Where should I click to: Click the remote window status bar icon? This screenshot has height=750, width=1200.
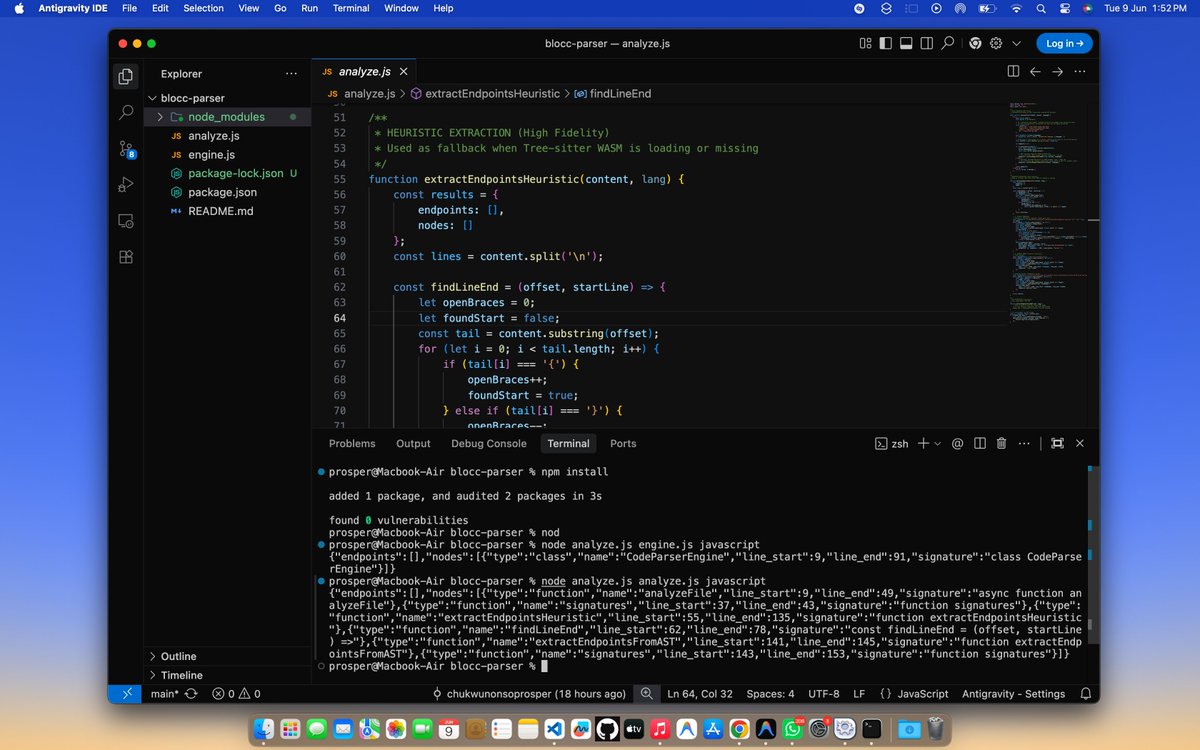(126, 694)
